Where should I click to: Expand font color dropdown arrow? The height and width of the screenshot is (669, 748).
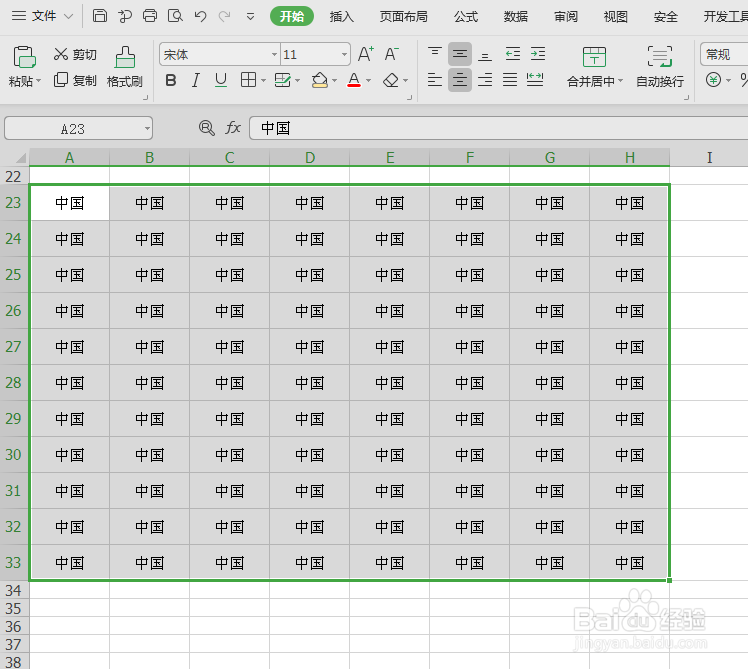[x=368, y=80]
